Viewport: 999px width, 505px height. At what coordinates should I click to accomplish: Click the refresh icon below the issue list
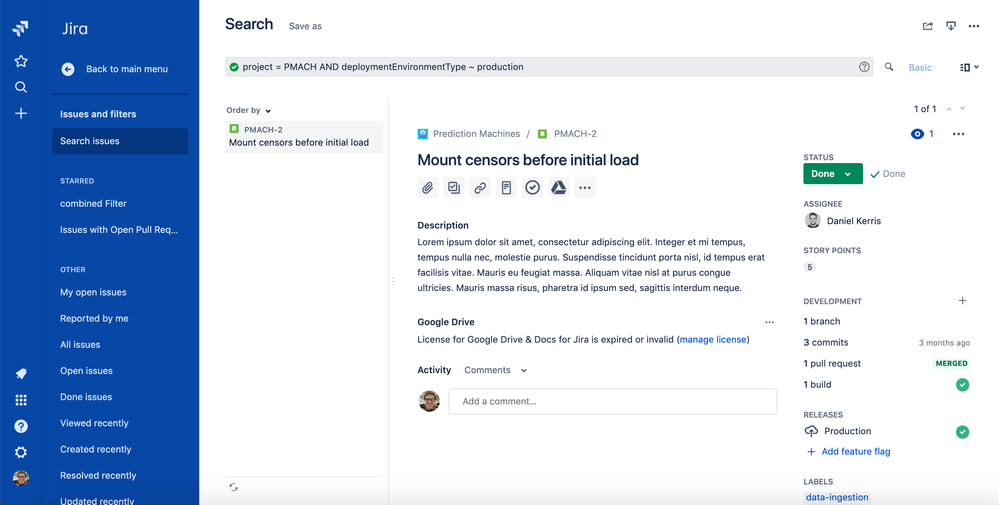pyautogui.click(x=234, y=487)
